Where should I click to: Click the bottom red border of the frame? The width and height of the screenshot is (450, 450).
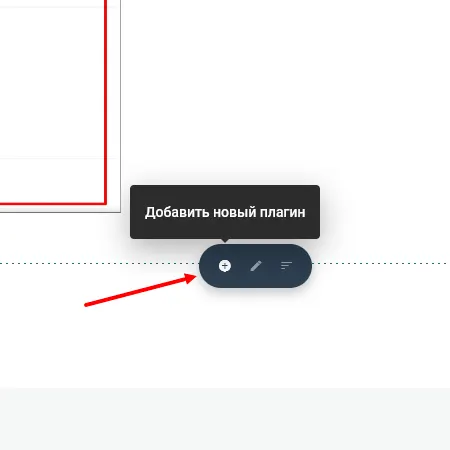coord(53,203)
